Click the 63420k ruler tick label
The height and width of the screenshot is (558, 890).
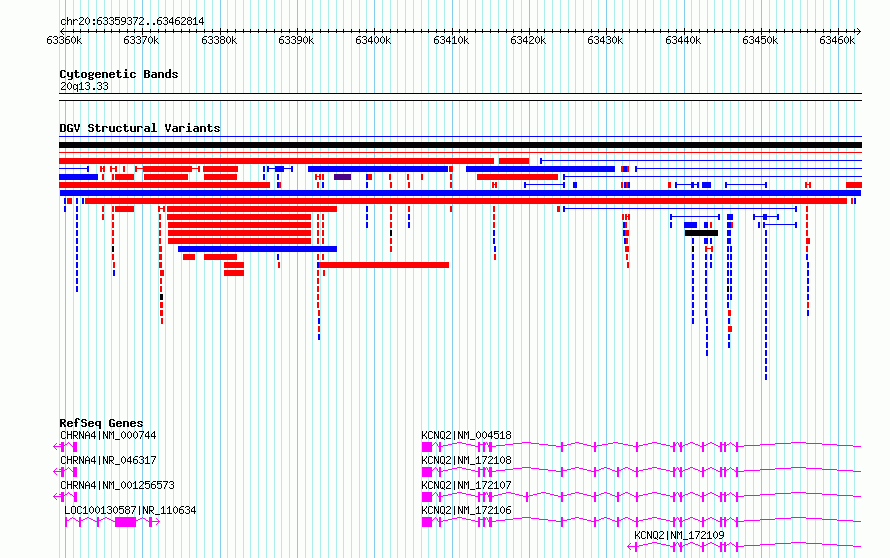(528, 40)
